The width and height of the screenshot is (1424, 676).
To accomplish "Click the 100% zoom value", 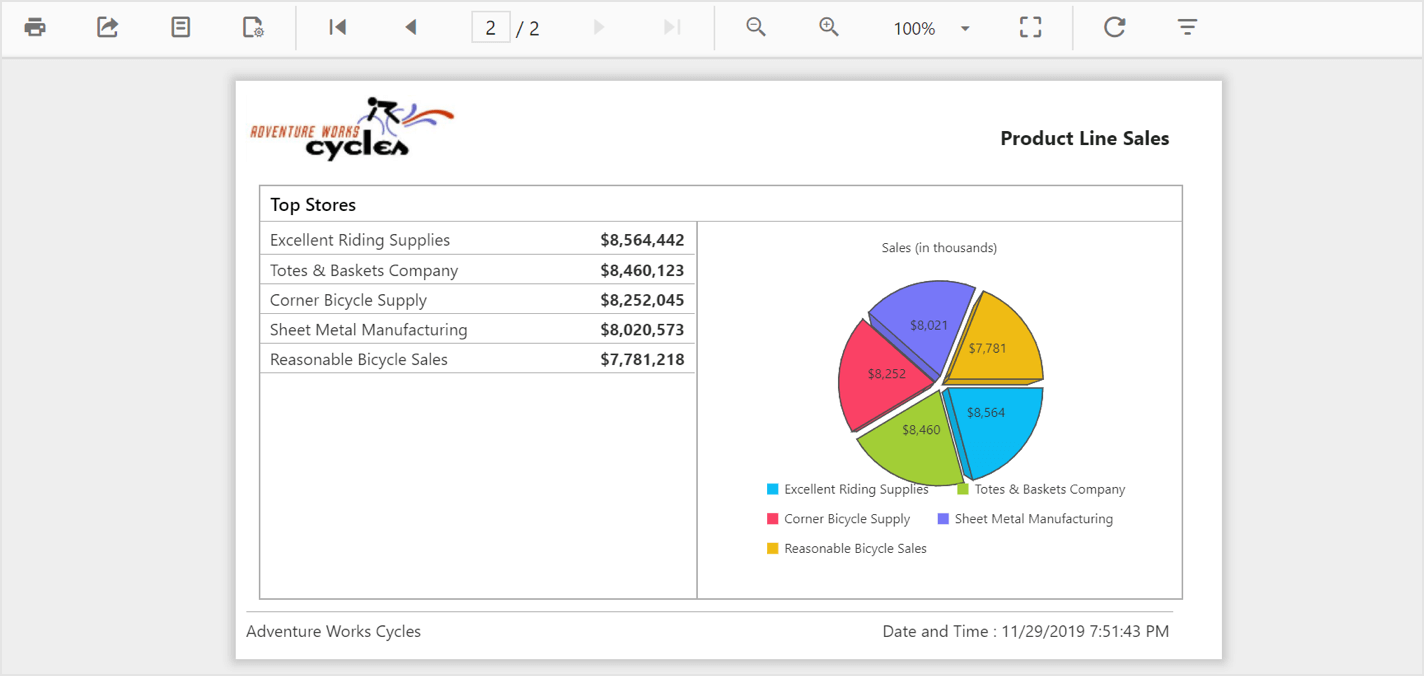I will [x=914, y=29].
